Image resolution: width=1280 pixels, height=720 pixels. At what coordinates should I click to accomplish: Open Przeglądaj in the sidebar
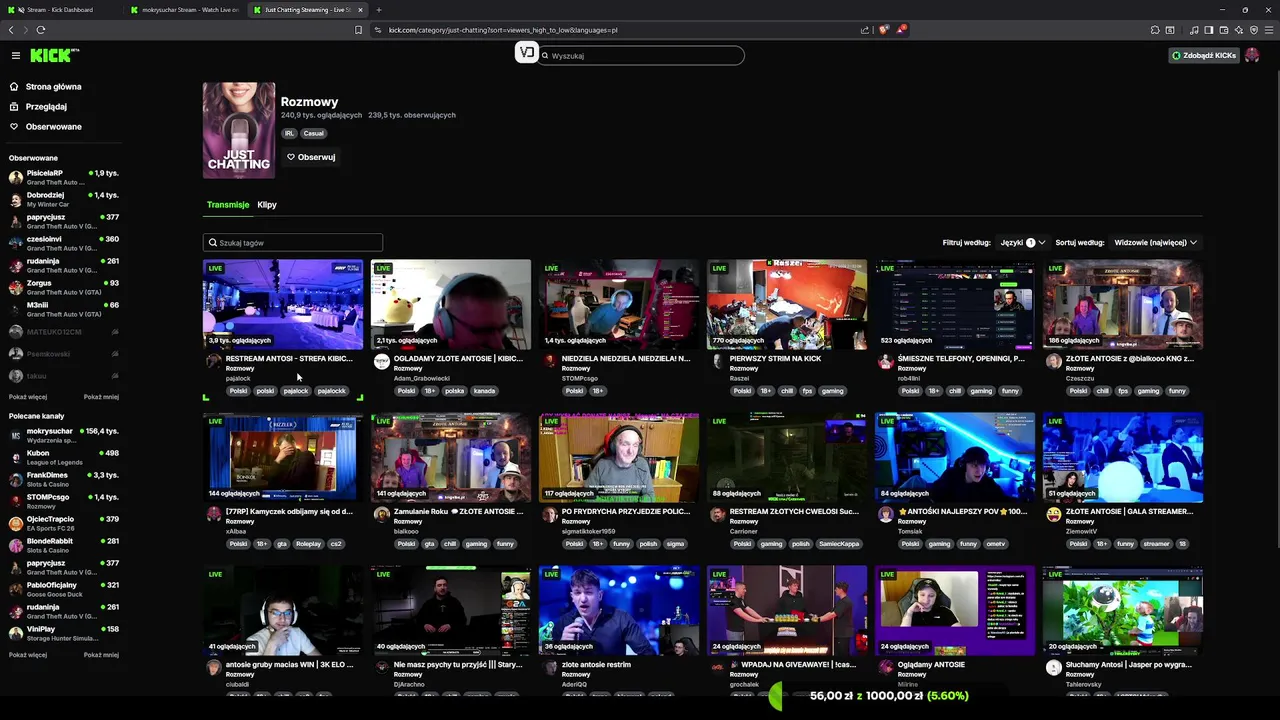(x=46, y=107)
